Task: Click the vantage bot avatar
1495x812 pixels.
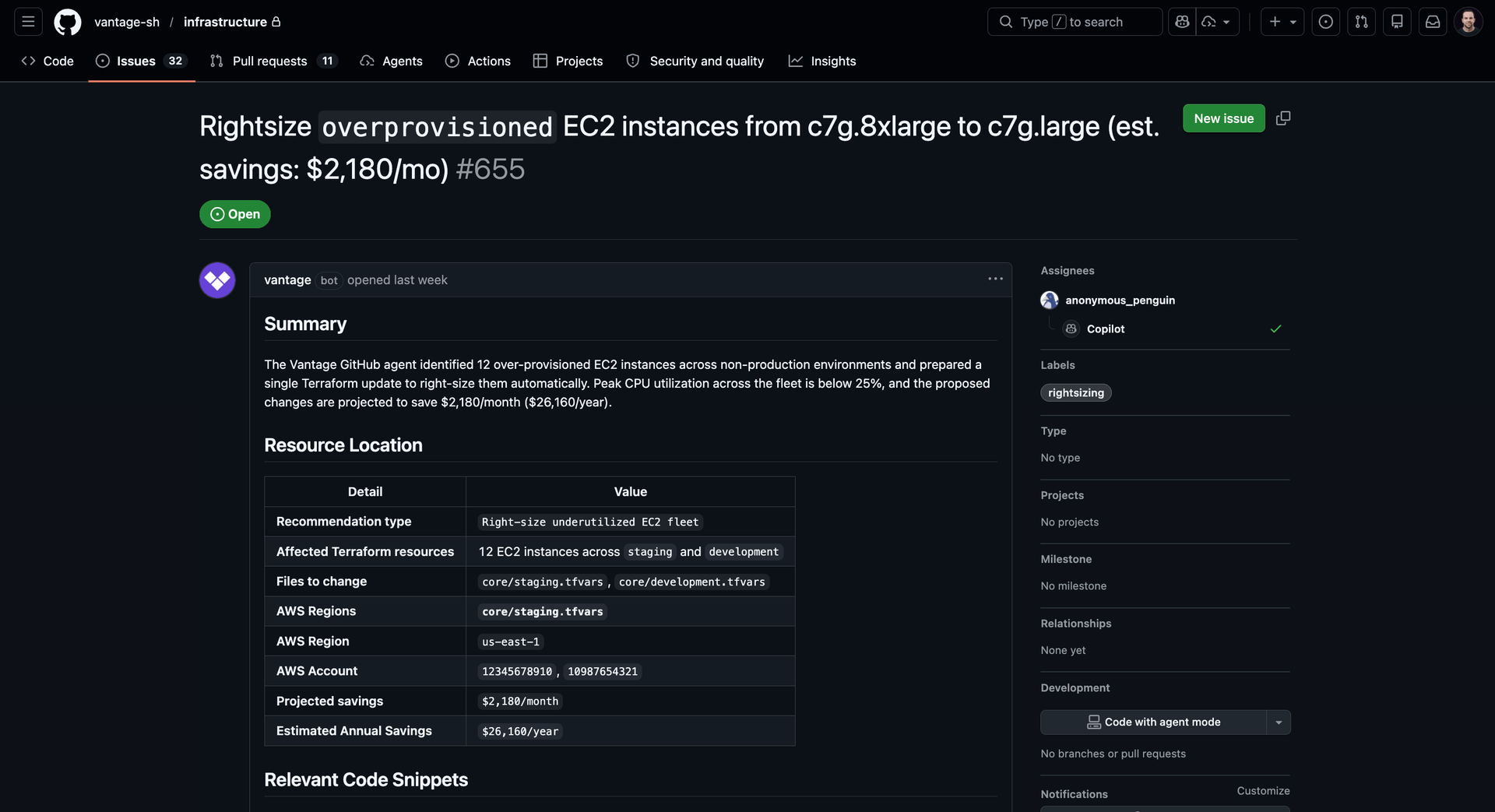Action: (x=216, y=279)
